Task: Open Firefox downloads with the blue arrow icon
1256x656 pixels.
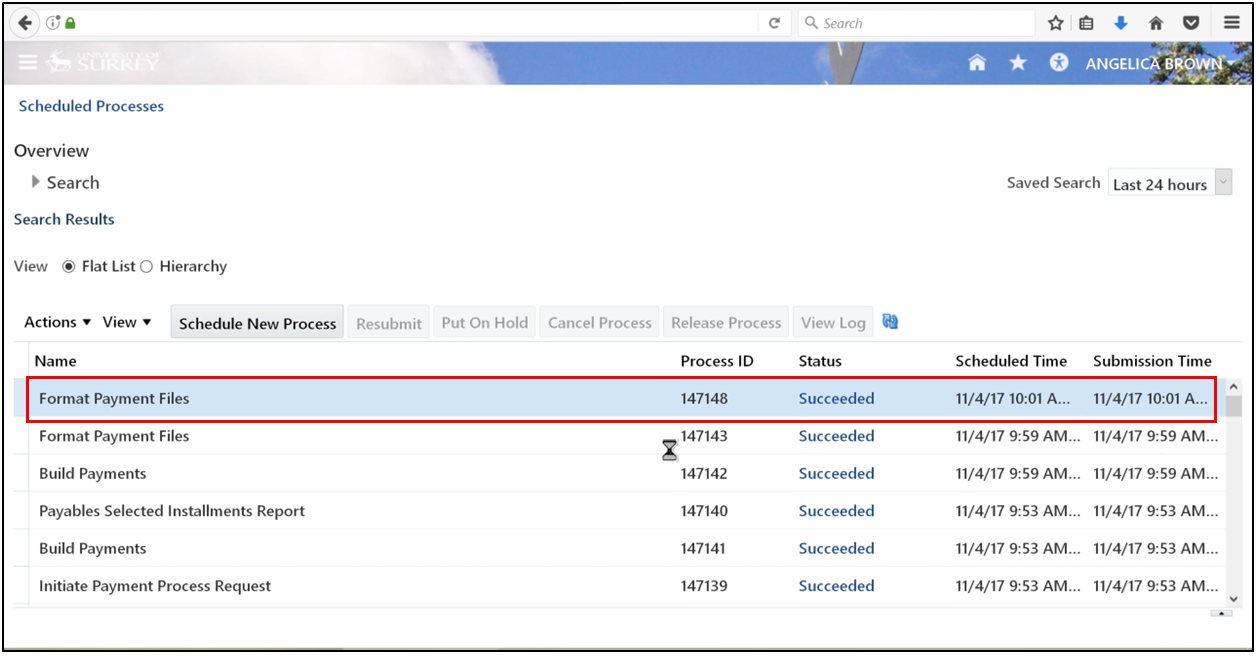Action: [x=1121, y=22]
